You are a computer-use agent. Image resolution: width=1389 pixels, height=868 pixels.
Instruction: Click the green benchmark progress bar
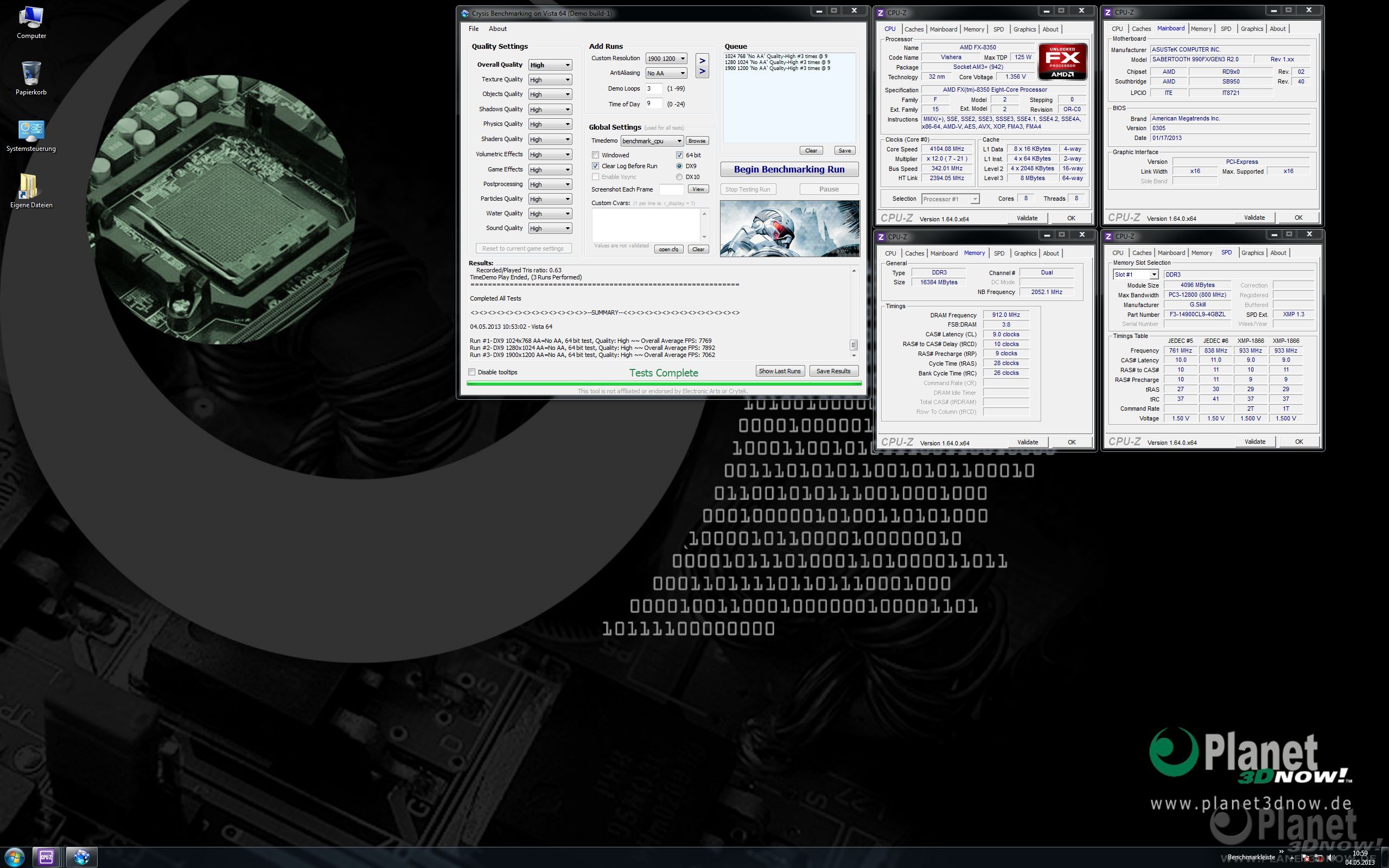[x=664, y=383]
